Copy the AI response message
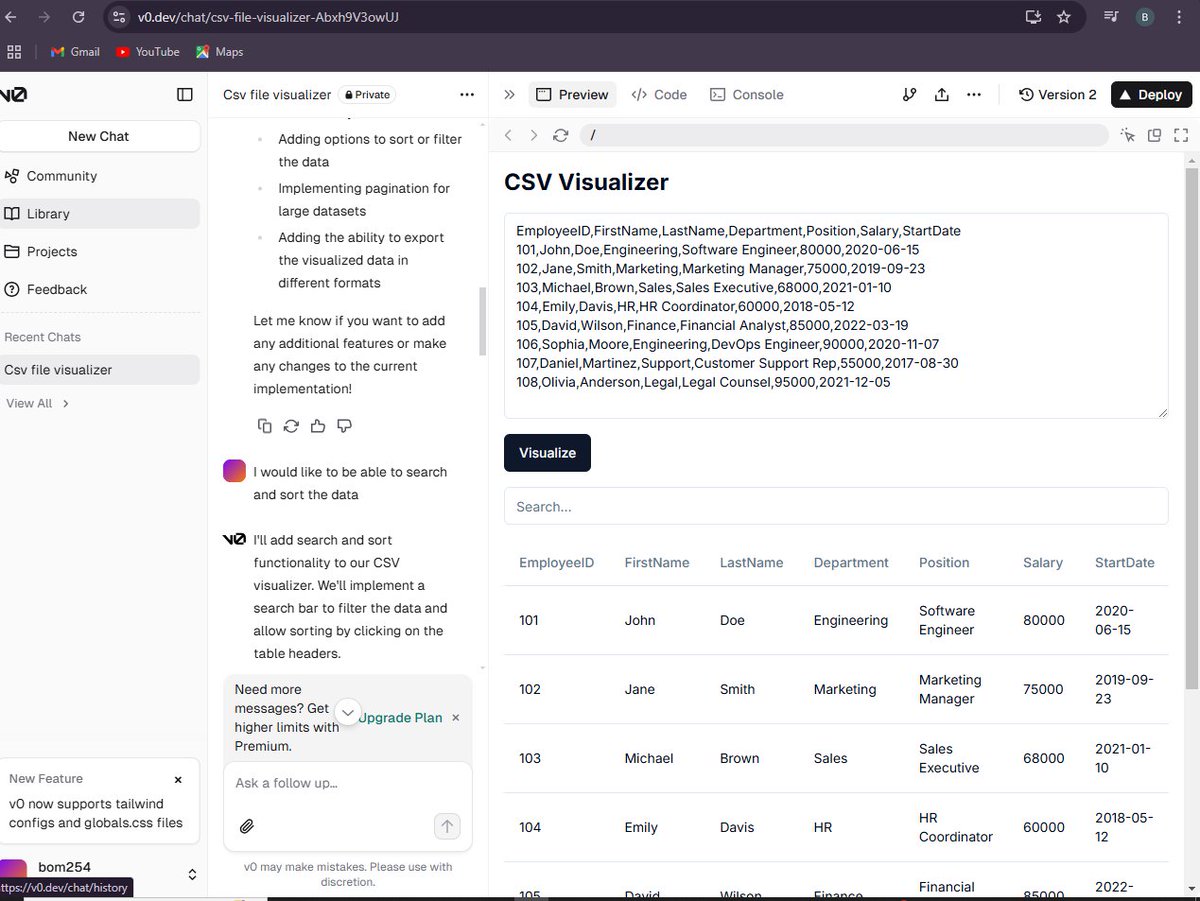 click(265, 425)
